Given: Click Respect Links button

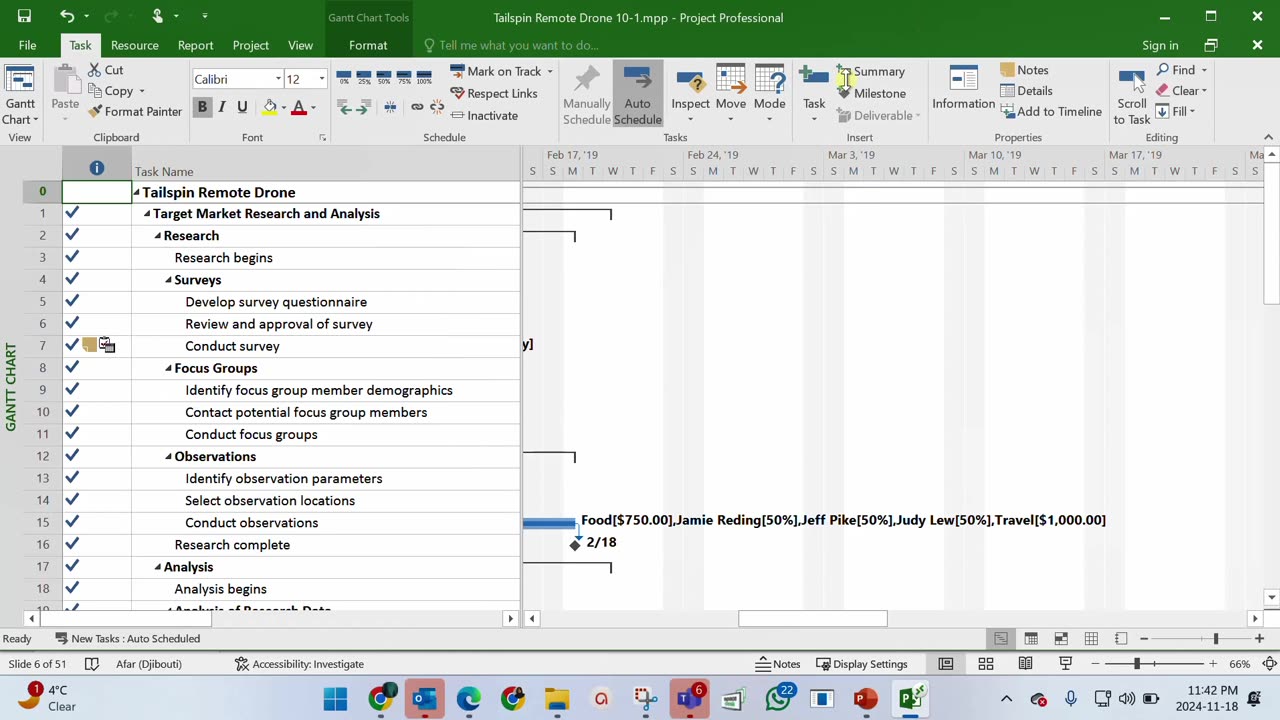Looking at the screenshot, I should 494,93.
